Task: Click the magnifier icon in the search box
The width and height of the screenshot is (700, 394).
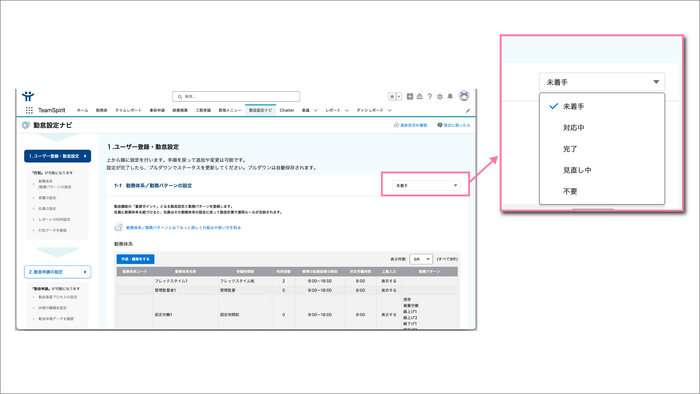Action: (x=180, y=96)
